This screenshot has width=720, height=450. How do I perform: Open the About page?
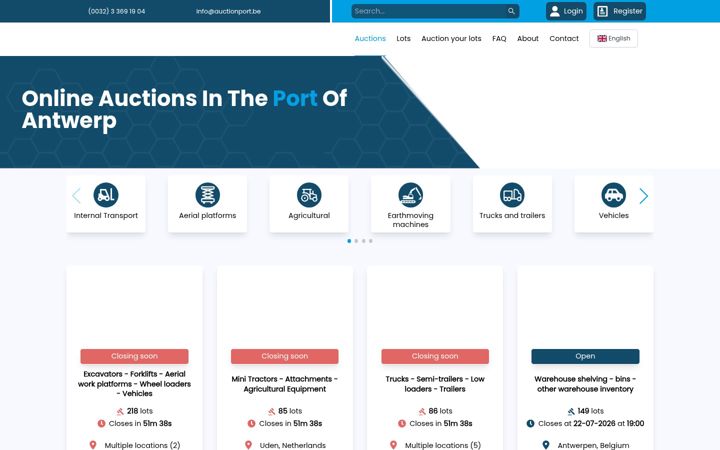point(528,39)
